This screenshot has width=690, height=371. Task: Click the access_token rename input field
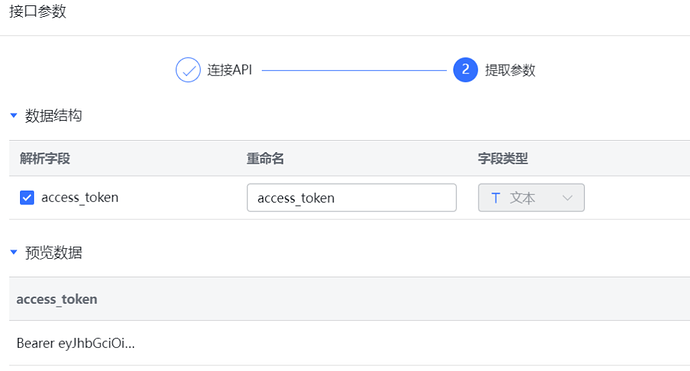tap(352, 198)
